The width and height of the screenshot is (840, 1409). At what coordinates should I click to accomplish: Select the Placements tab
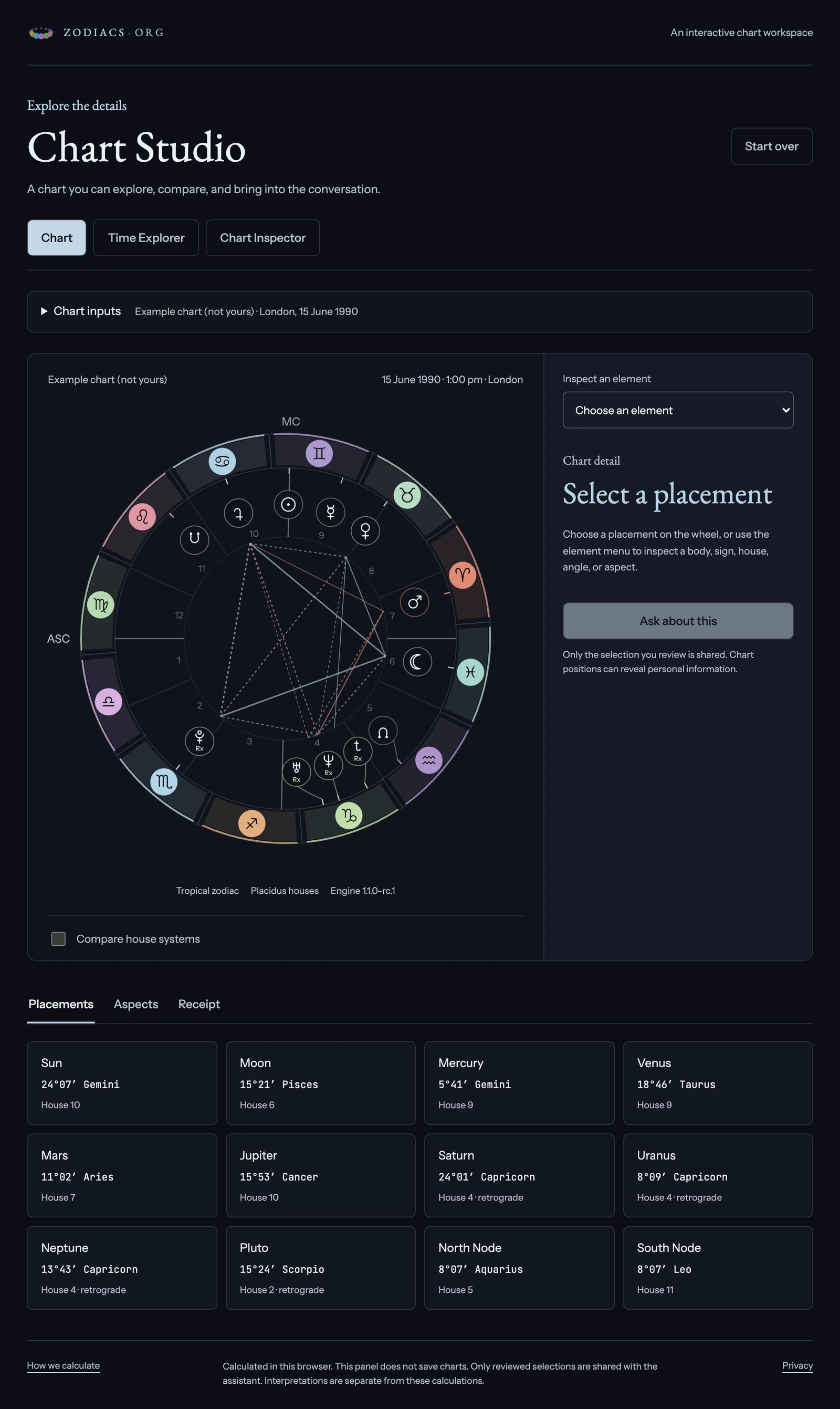(60, 1004)
